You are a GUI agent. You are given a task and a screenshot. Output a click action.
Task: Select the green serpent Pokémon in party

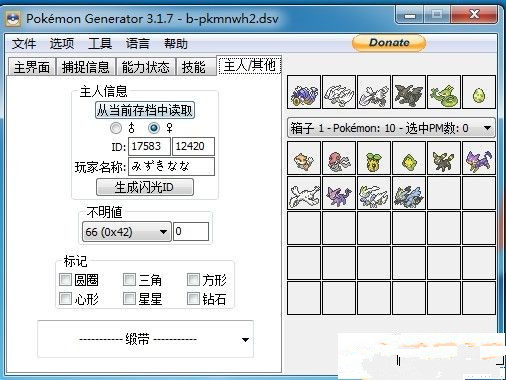(x=444, y=92)
